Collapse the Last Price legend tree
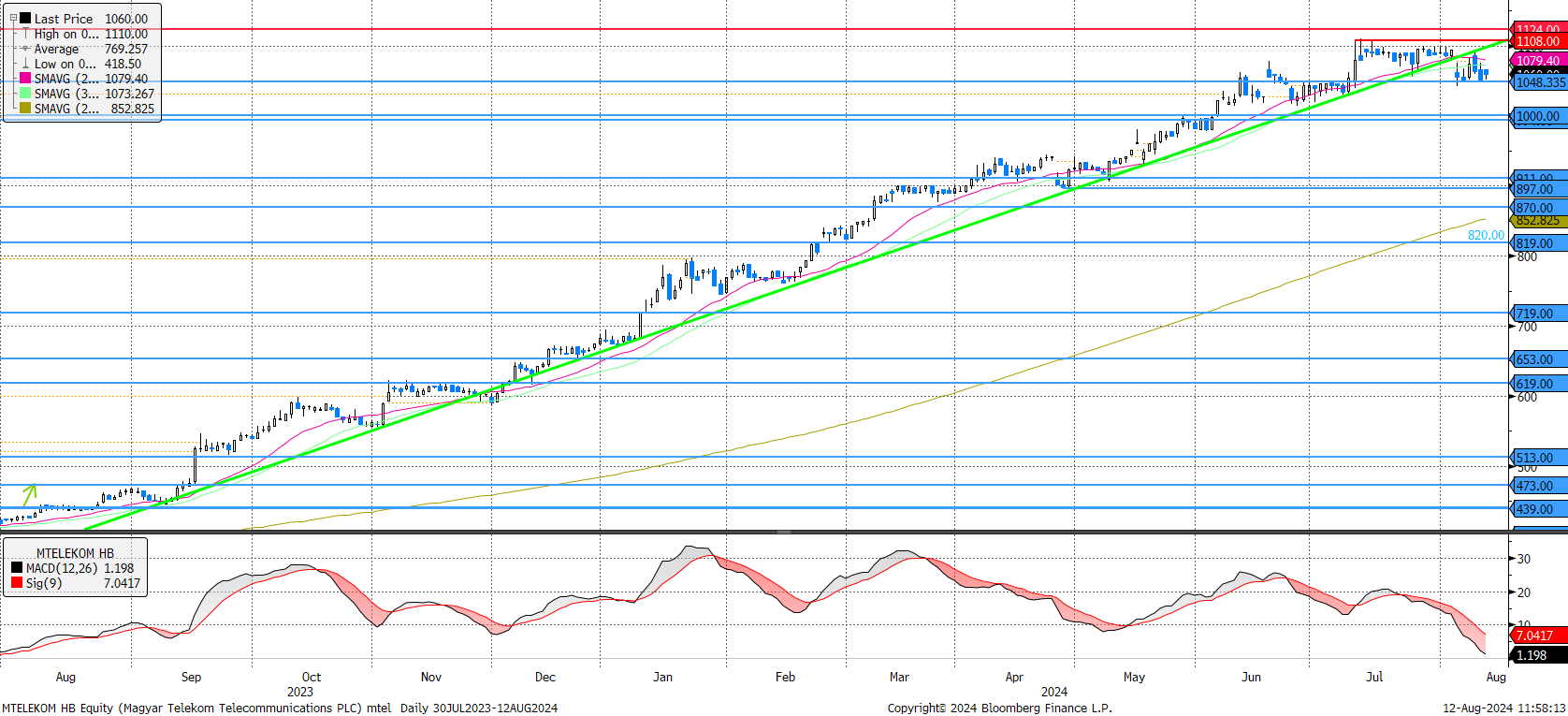The image size is (1568, 716). tap(13, 18)
